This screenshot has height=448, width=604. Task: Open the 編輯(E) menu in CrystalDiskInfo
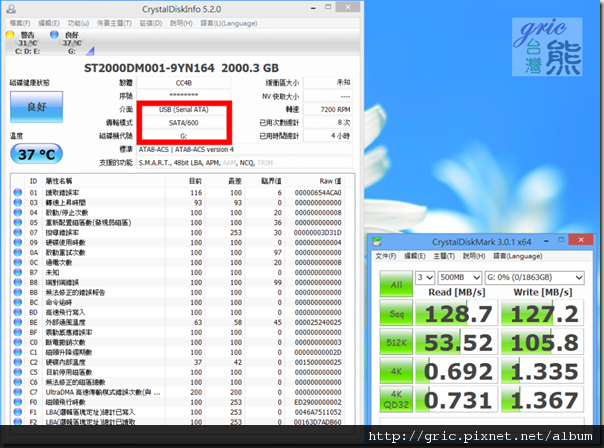[49, 23]
